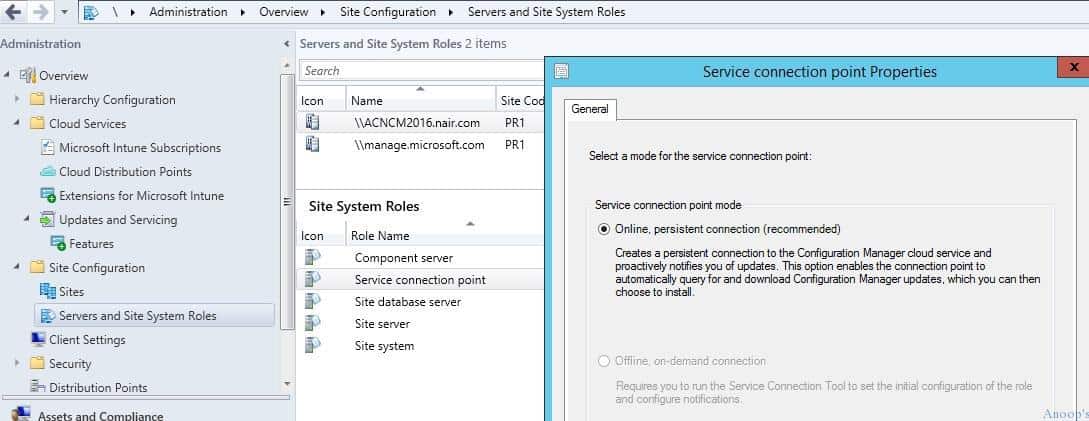This screenshot has width=1089, height=421.
Task: Click the server icon for ACNCM2016.nair.com
Action: 312,122
